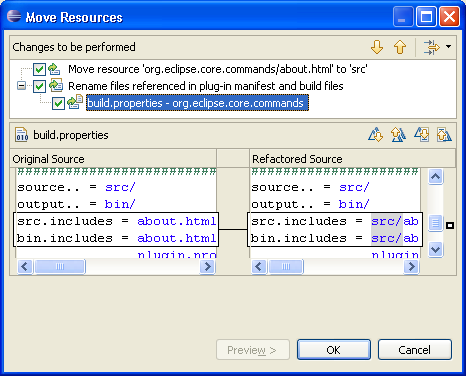Click the Refactored Source horizontal scroll right arrow
This screenshot has width=466, height=376.
pos(411,267)
